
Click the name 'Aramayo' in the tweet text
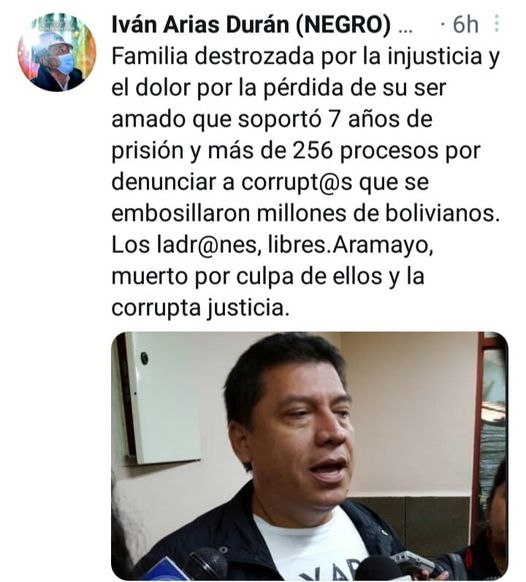click(x=383, y=246)
